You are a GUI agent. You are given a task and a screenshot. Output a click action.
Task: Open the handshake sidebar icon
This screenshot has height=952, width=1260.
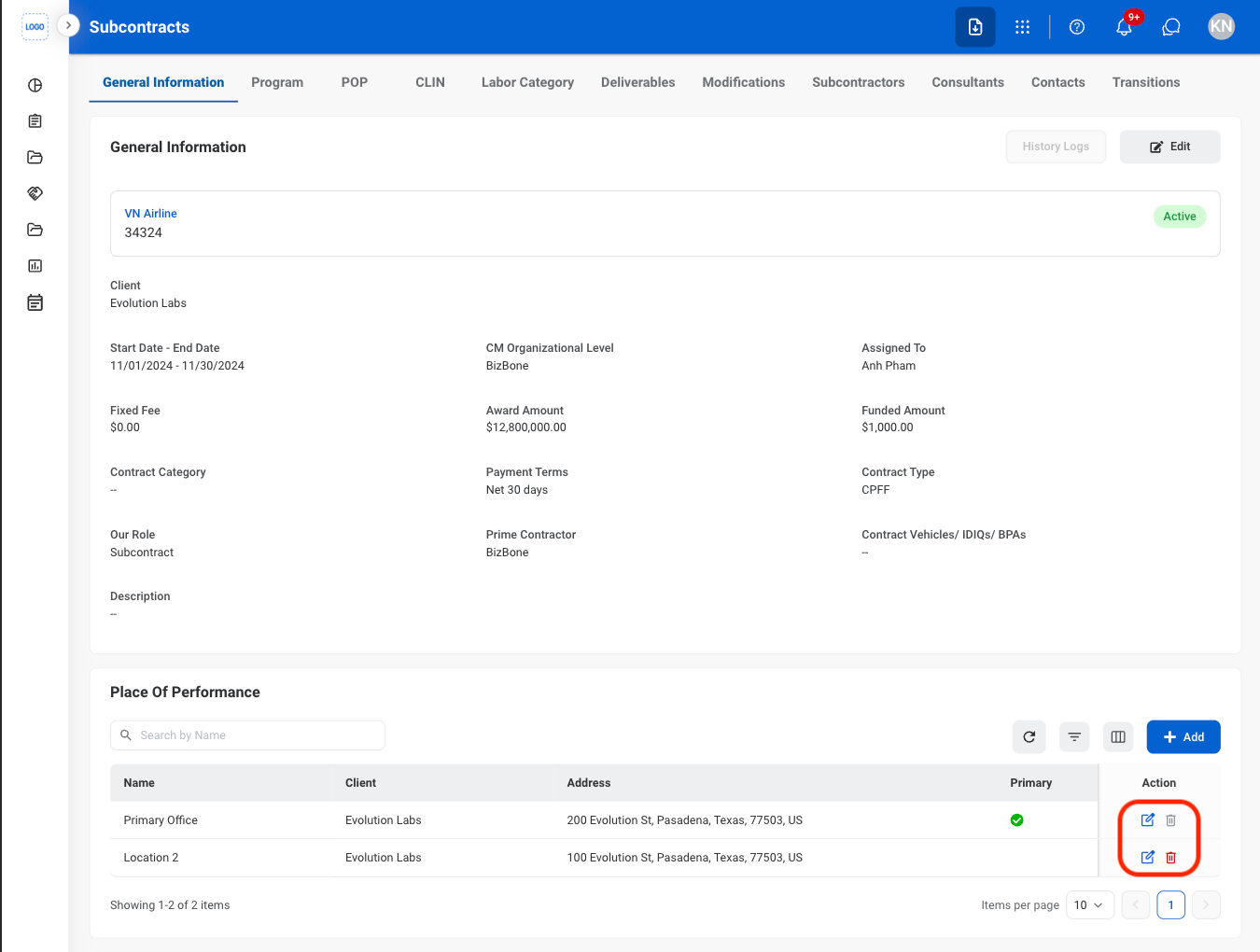click(x=35, y=193)
